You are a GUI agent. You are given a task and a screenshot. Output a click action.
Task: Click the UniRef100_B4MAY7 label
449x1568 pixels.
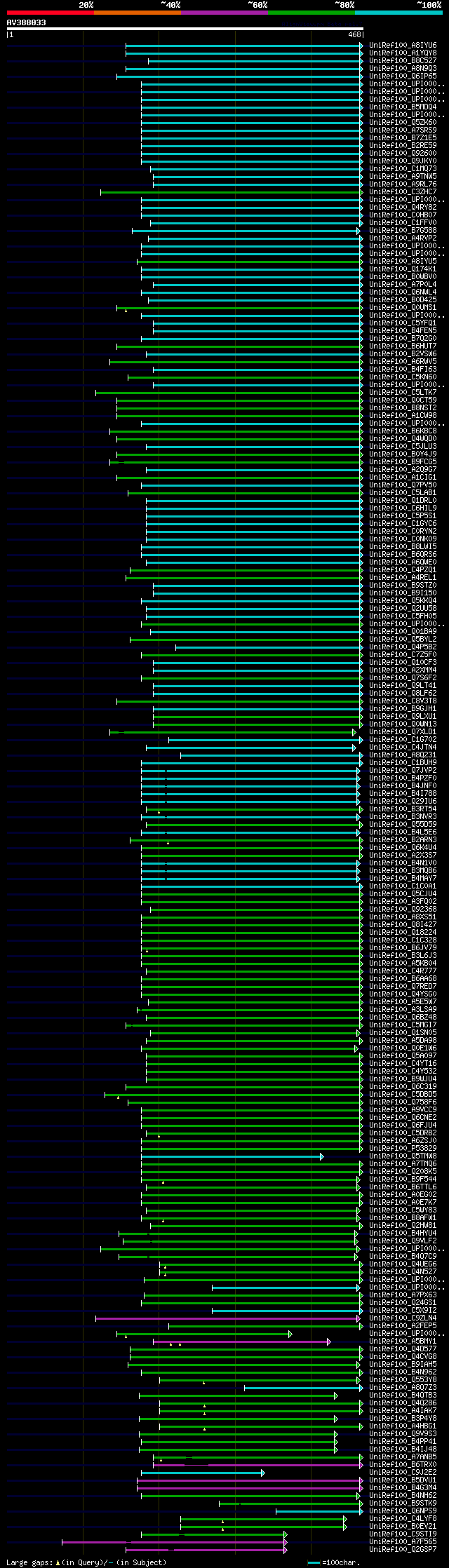pyautogui.click(x=403, y=878)
